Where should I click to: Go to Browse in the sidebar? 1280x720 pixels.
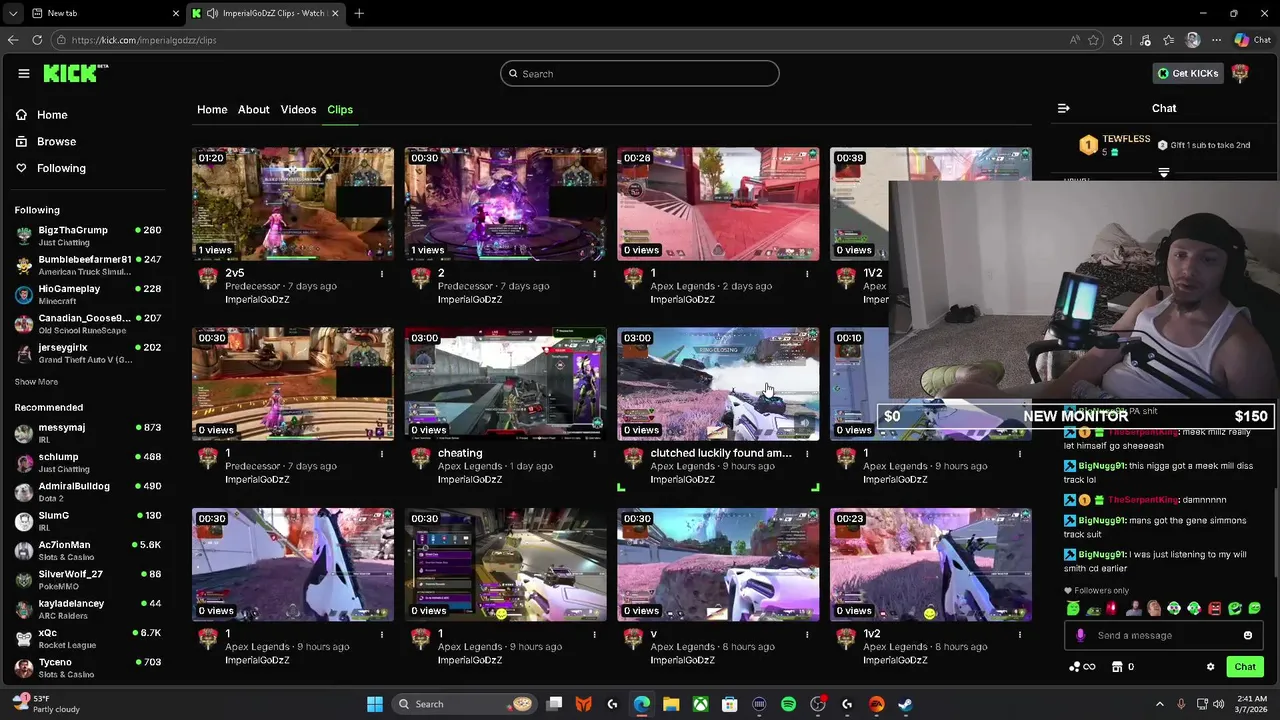pyautogui.click(x=46, y=142)
